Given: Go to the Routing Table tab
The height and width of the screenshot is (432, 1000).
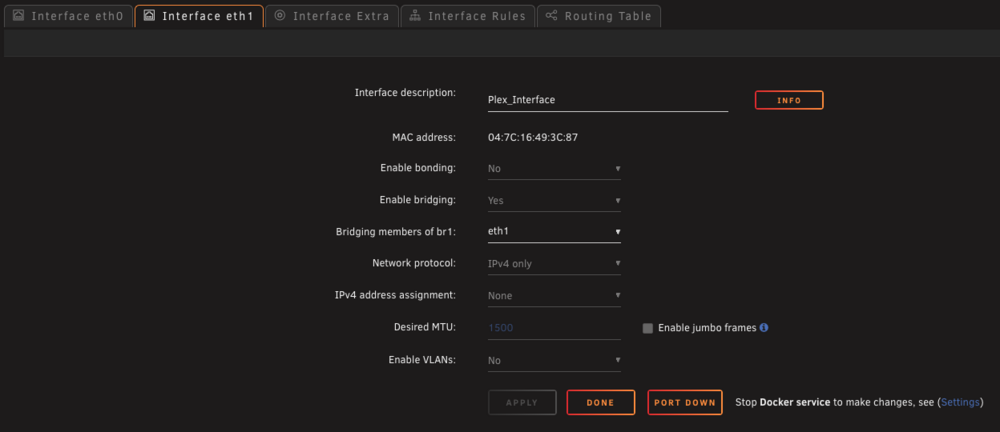Looking at the screenshot, I should [x=599, y=16].
